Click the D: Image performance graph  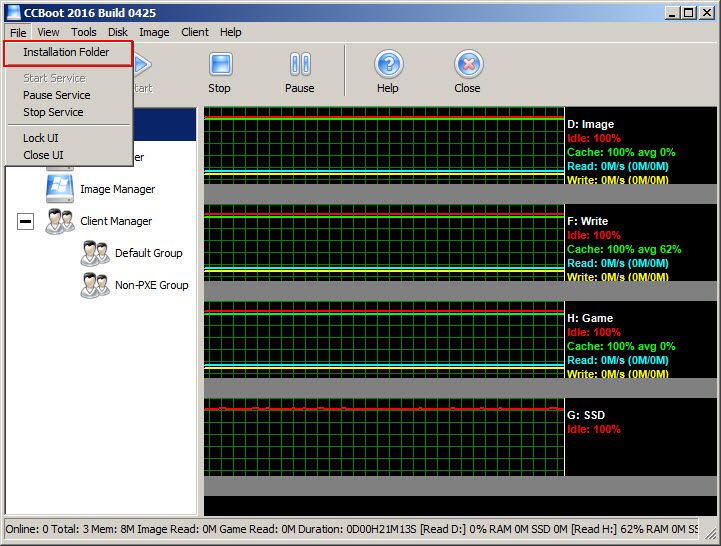(x=384, y=146)
